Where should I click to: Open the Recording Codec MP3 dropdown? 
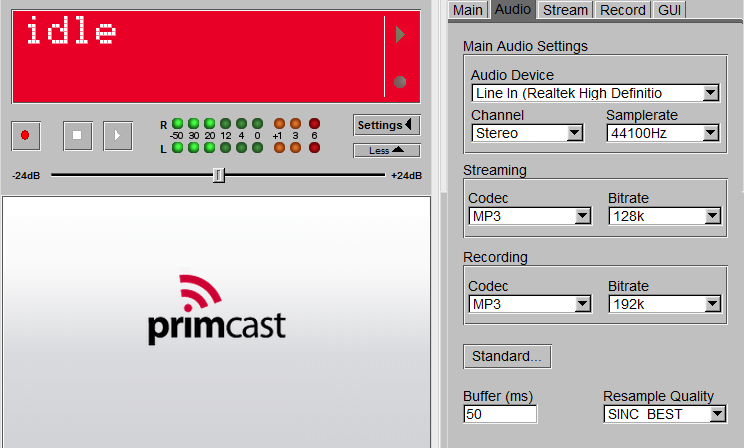[530, 304]
